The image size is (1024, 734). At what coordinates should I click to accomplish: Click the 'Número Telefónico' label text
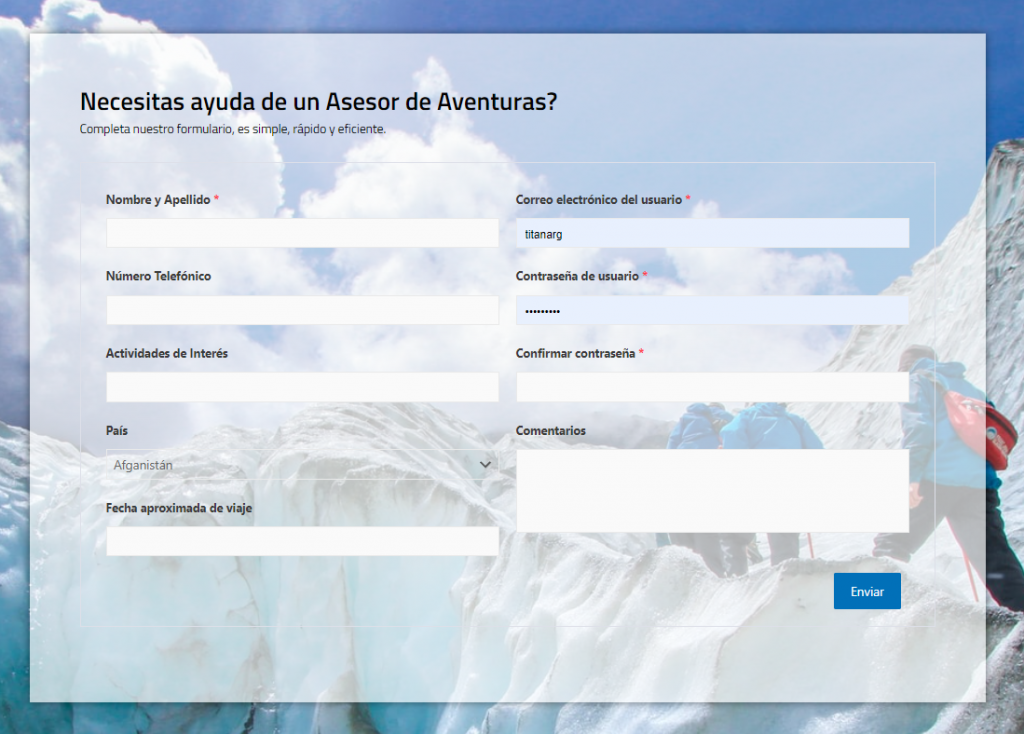pos(158,276)
